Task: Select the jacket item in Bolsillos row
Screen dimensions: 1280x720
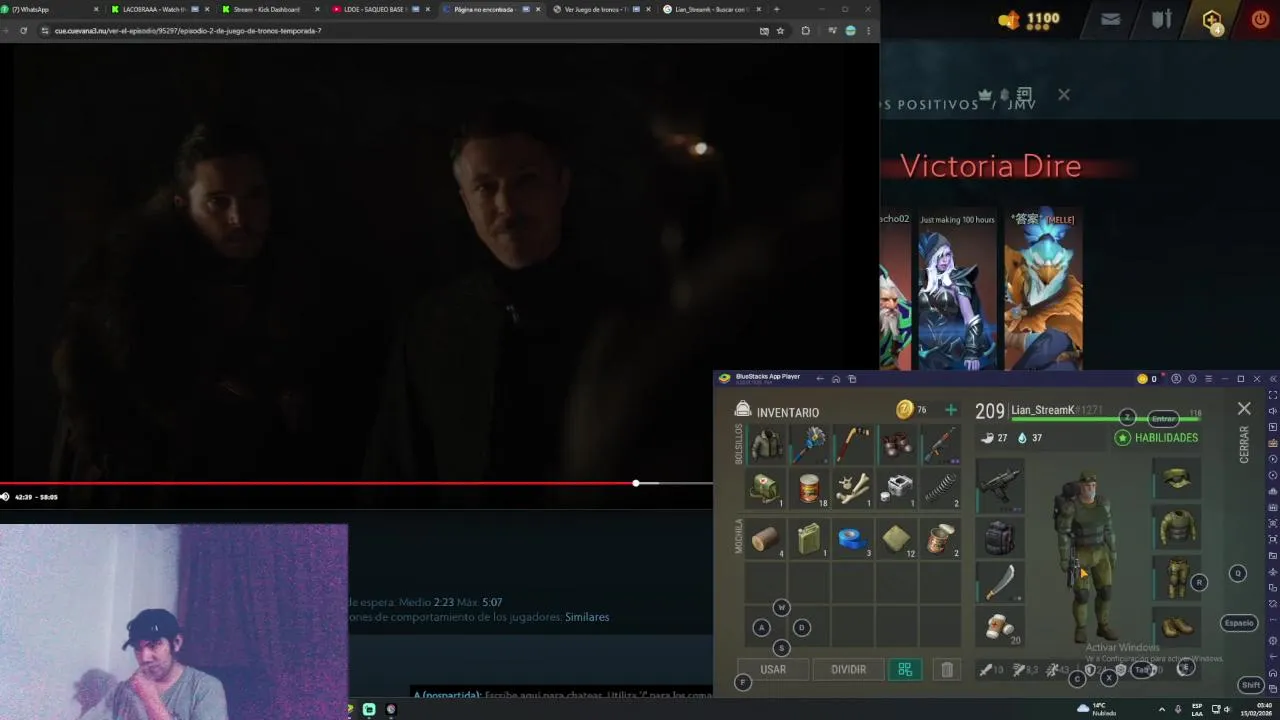Action: [x=767, y=444]
